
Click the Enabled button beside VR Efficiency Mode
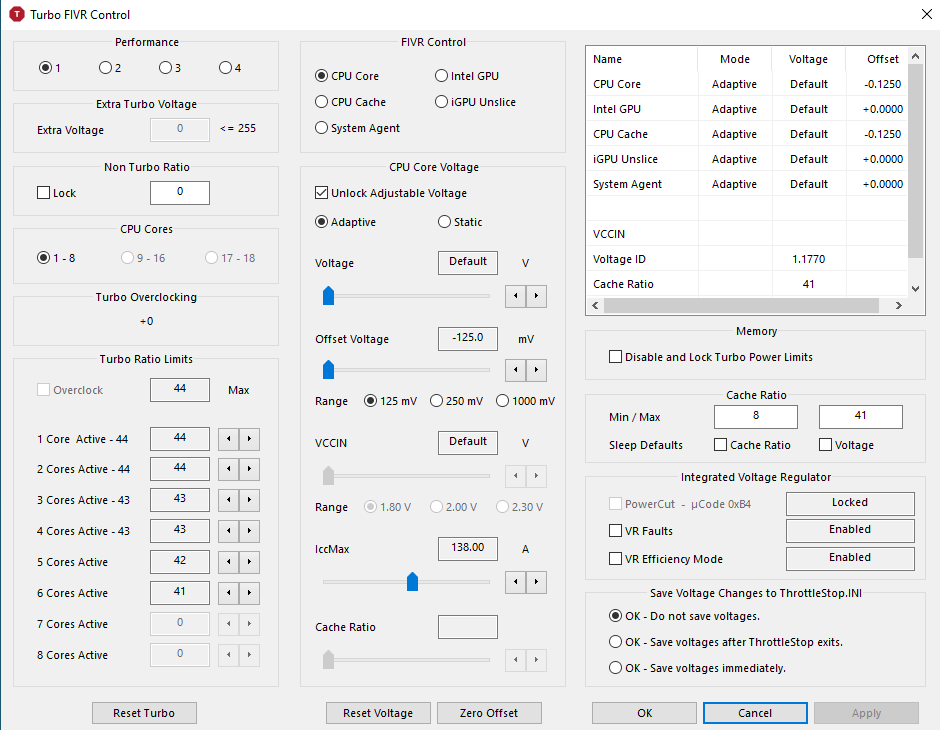click(x=850, y=559)
